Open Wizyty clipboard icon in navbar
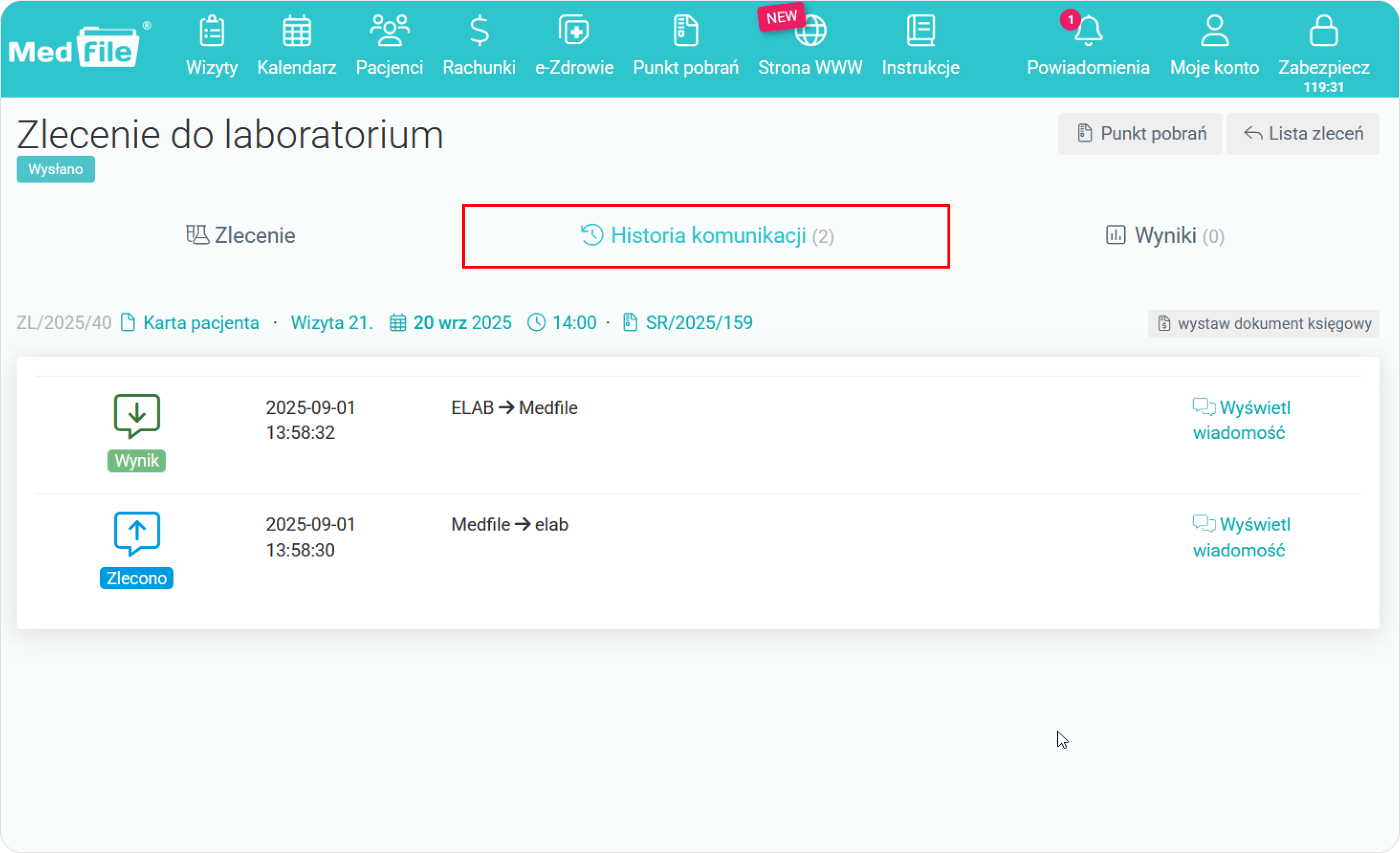The height and width of the screenshot is (853, 1400). [x=211, y=31]
